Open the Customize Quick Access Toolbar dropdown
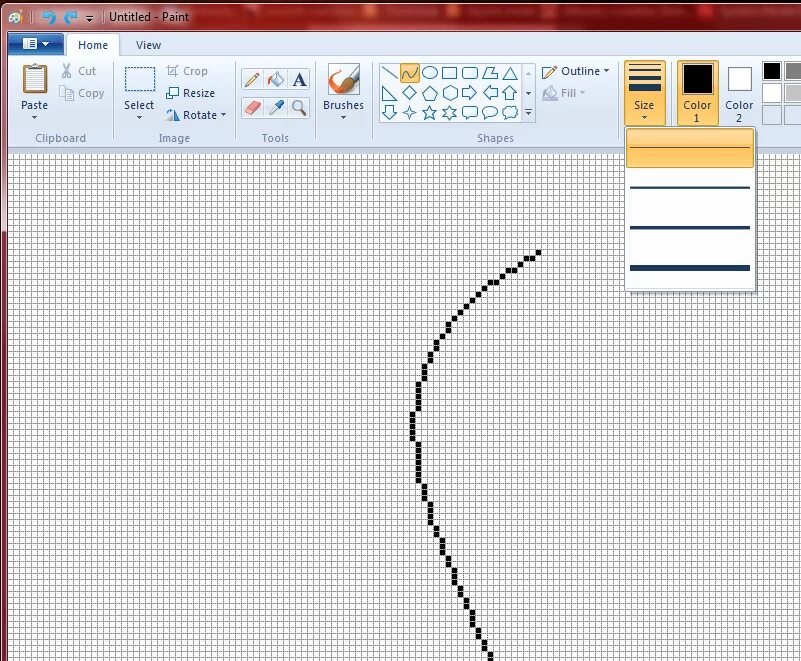This screenshot has height=661, width=801. coord(89,19)
